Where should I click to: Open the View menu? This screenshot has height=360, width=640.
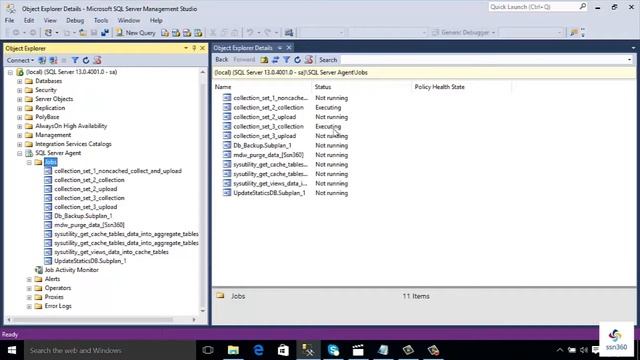click(x=50, y=20)
